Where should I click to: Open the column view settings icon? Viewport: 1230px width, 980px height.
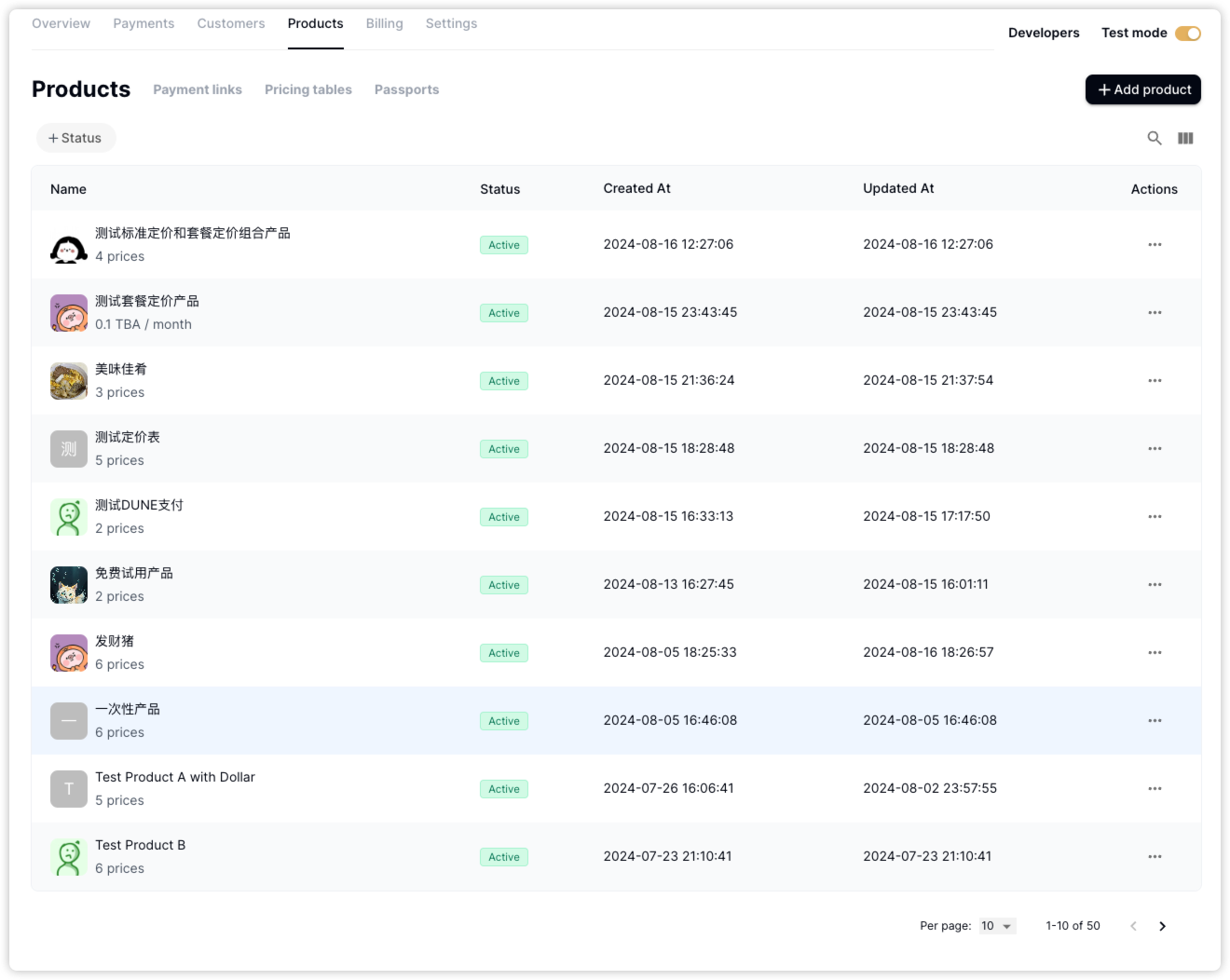point(1185,138)
